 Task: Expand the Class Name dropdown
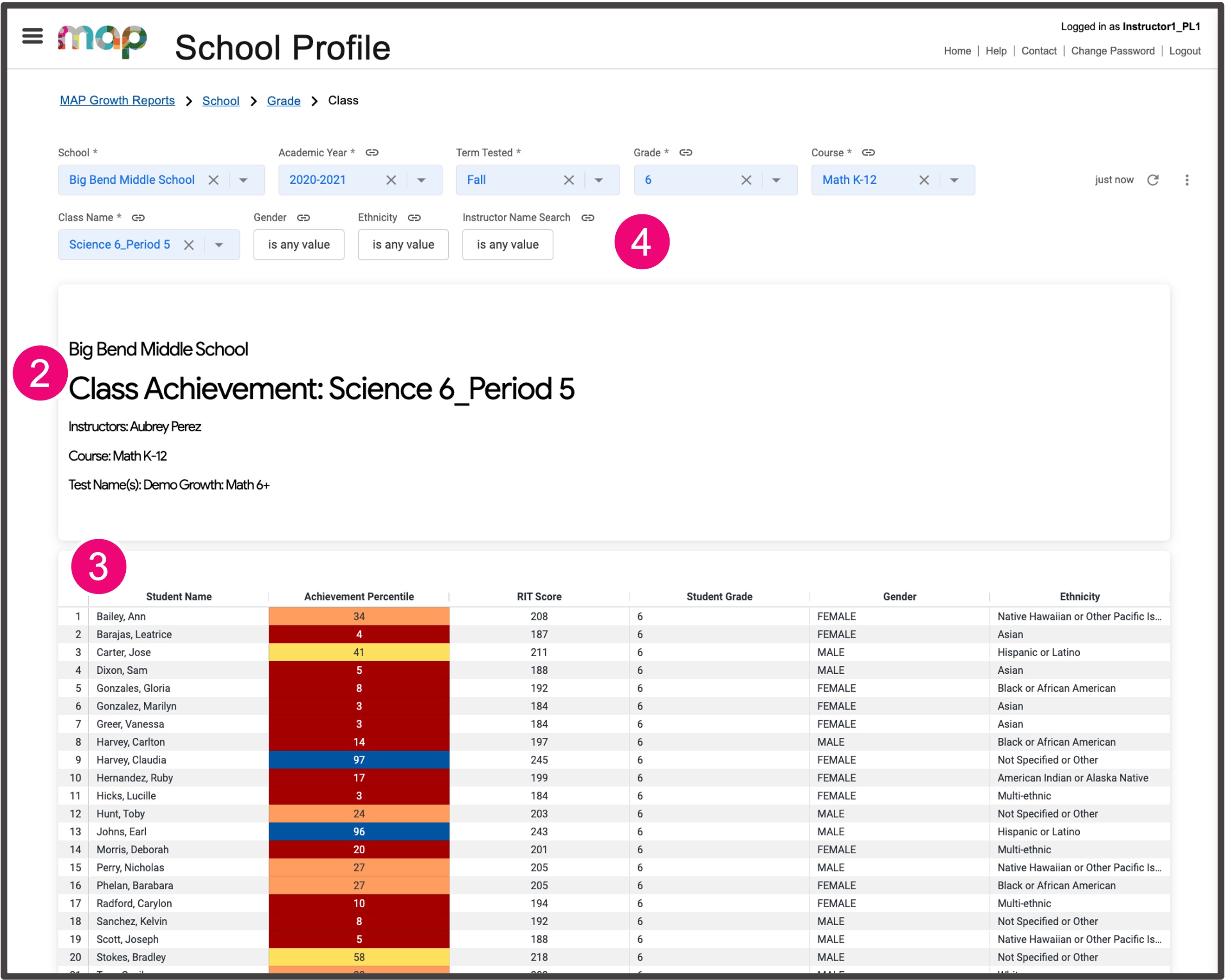tap(219, 244)
